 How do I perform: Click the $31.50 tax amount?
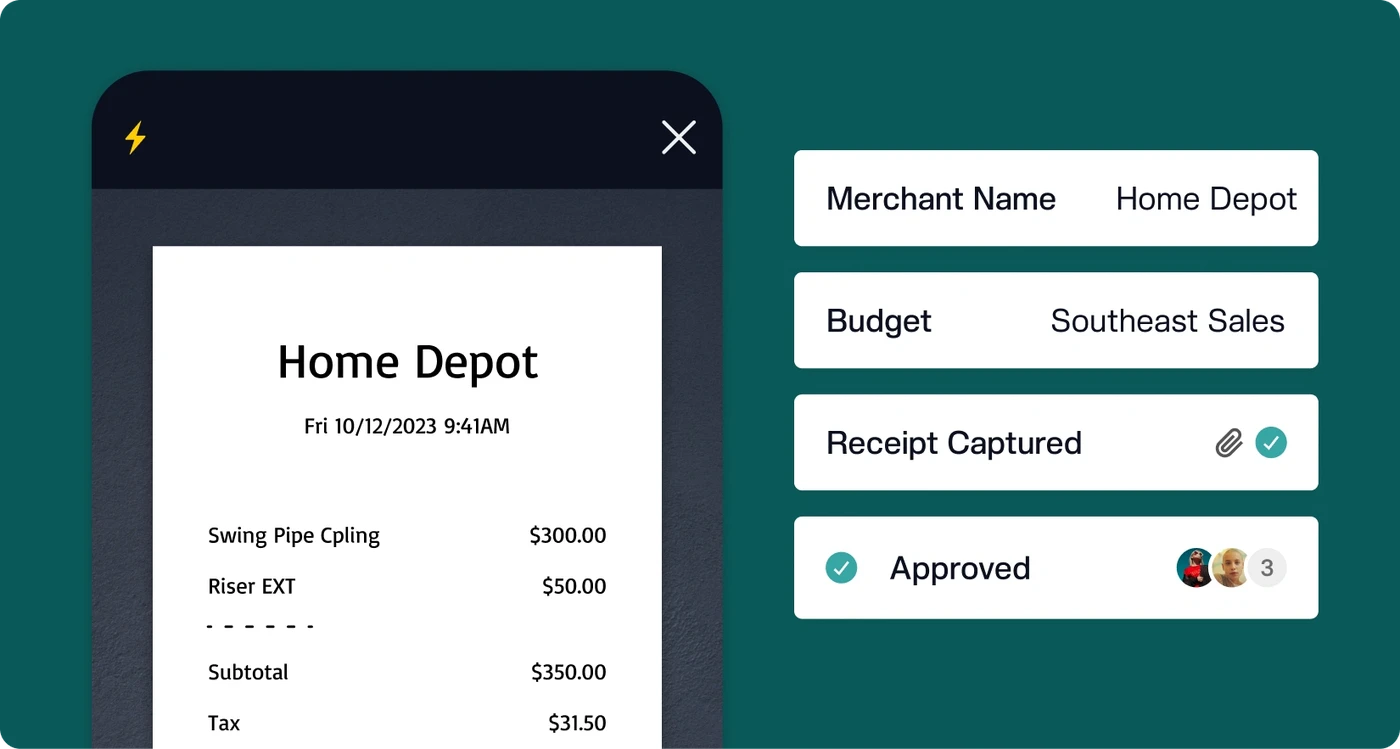[x=577, y=723]
